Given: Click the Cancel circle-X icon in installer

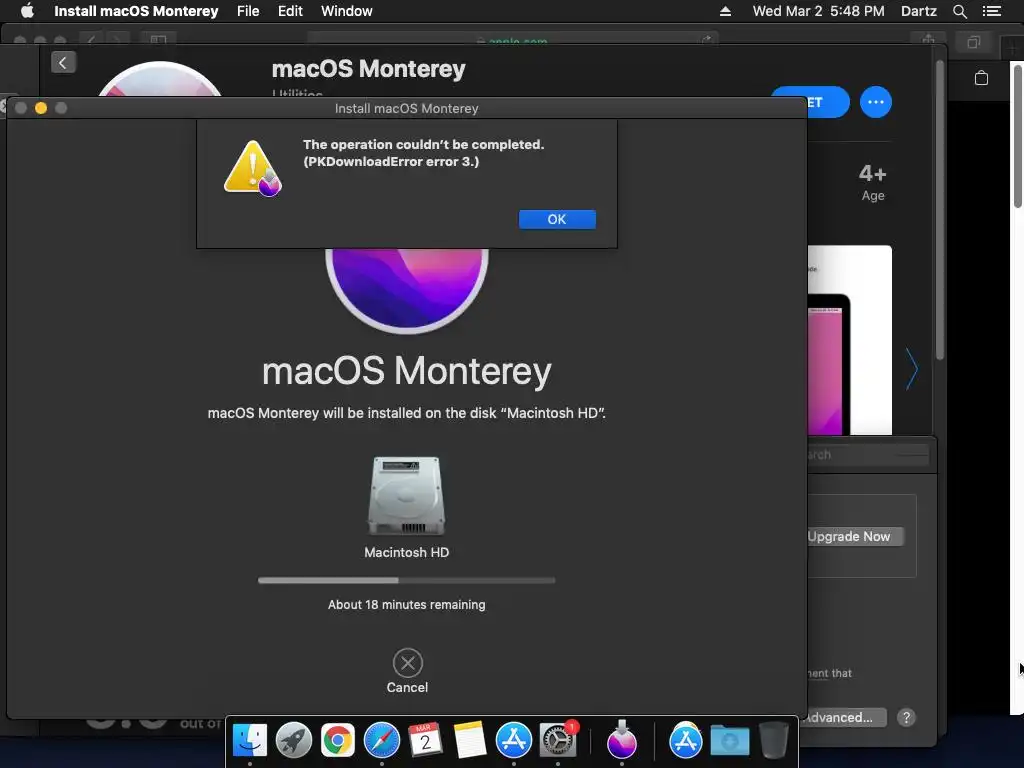Looking at the screenshot, I should pos(408,663).
